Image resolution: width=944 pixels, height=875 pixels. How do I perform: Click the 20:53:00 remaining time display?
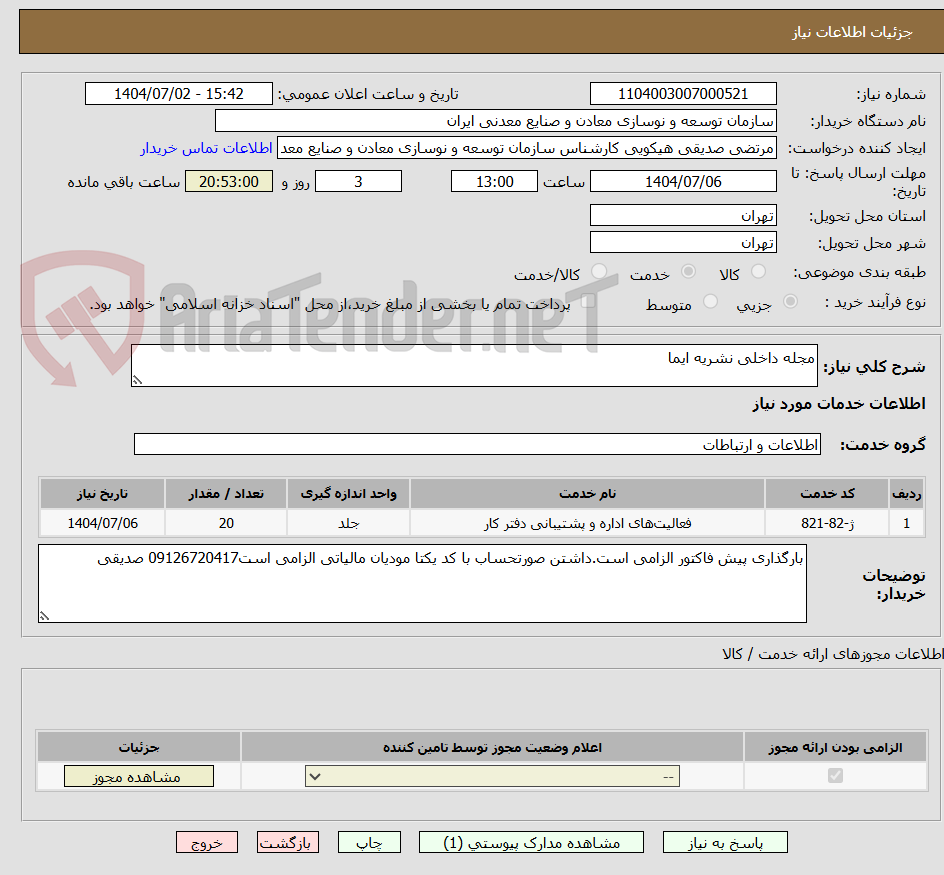pyautogui.click(x=228, y=181)
